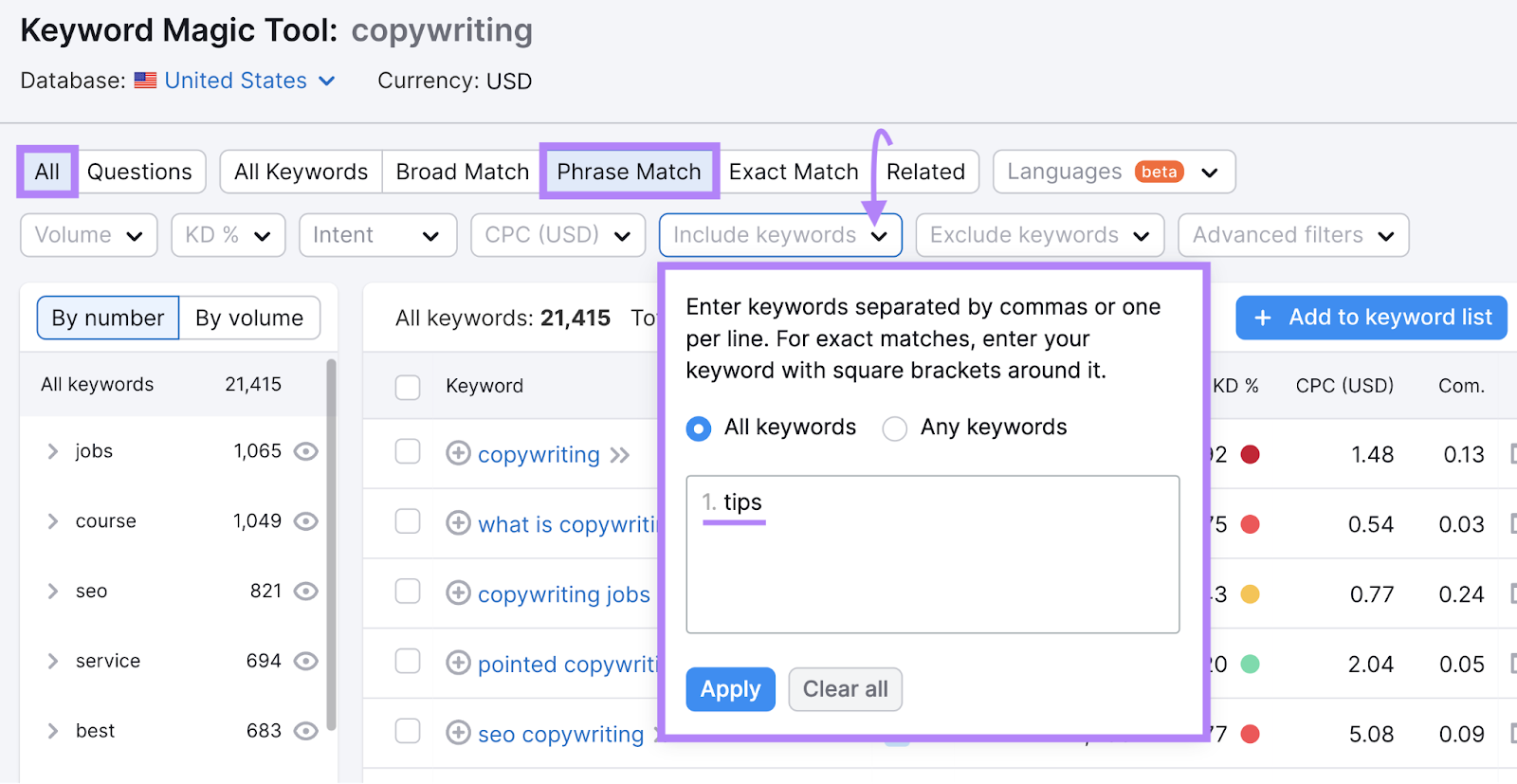
Task: Sort groups By volume
Action: coord(249,318)
